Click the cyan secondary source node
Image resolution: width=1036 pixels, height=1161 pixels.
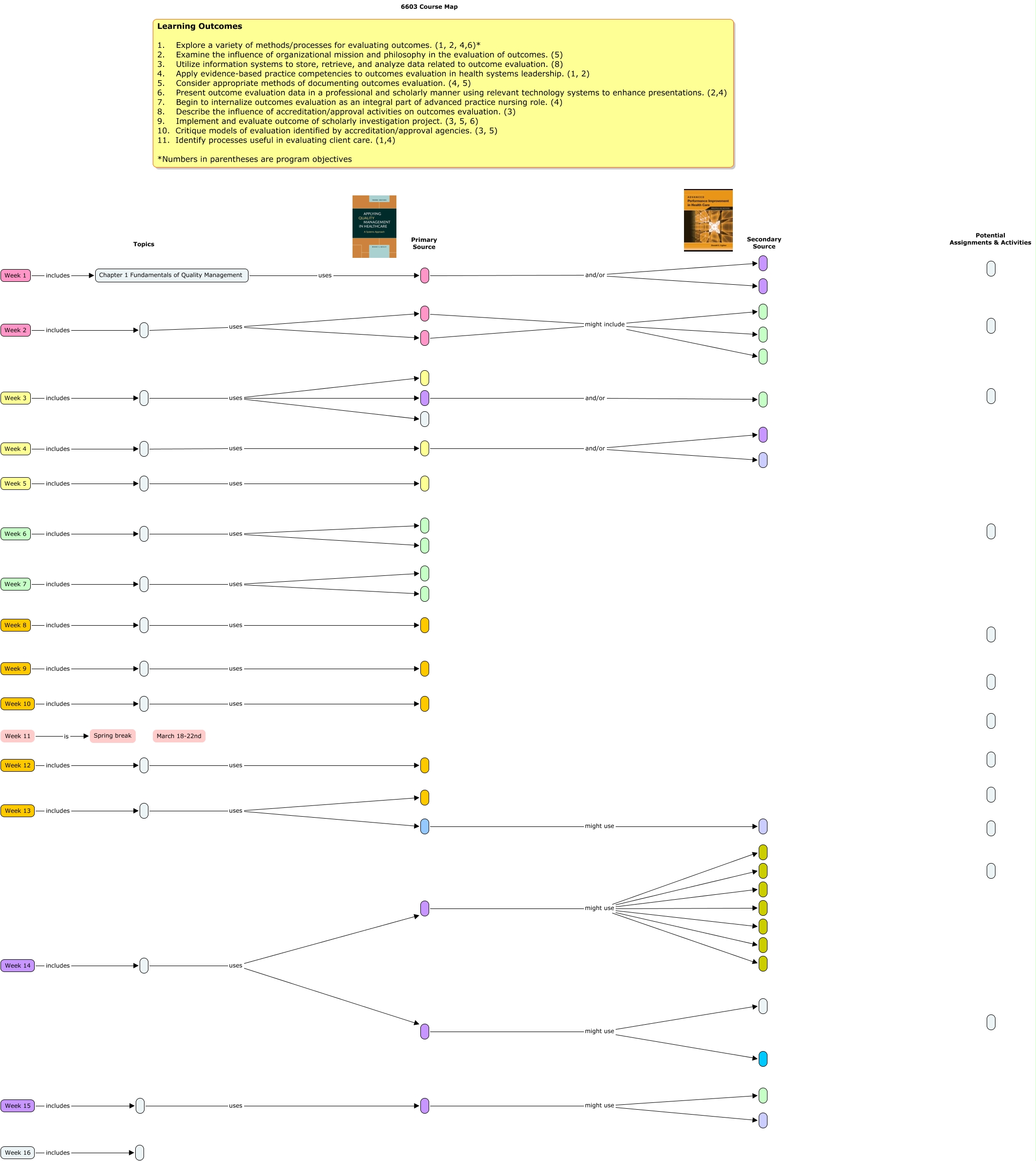click(x=763, y=1059)
